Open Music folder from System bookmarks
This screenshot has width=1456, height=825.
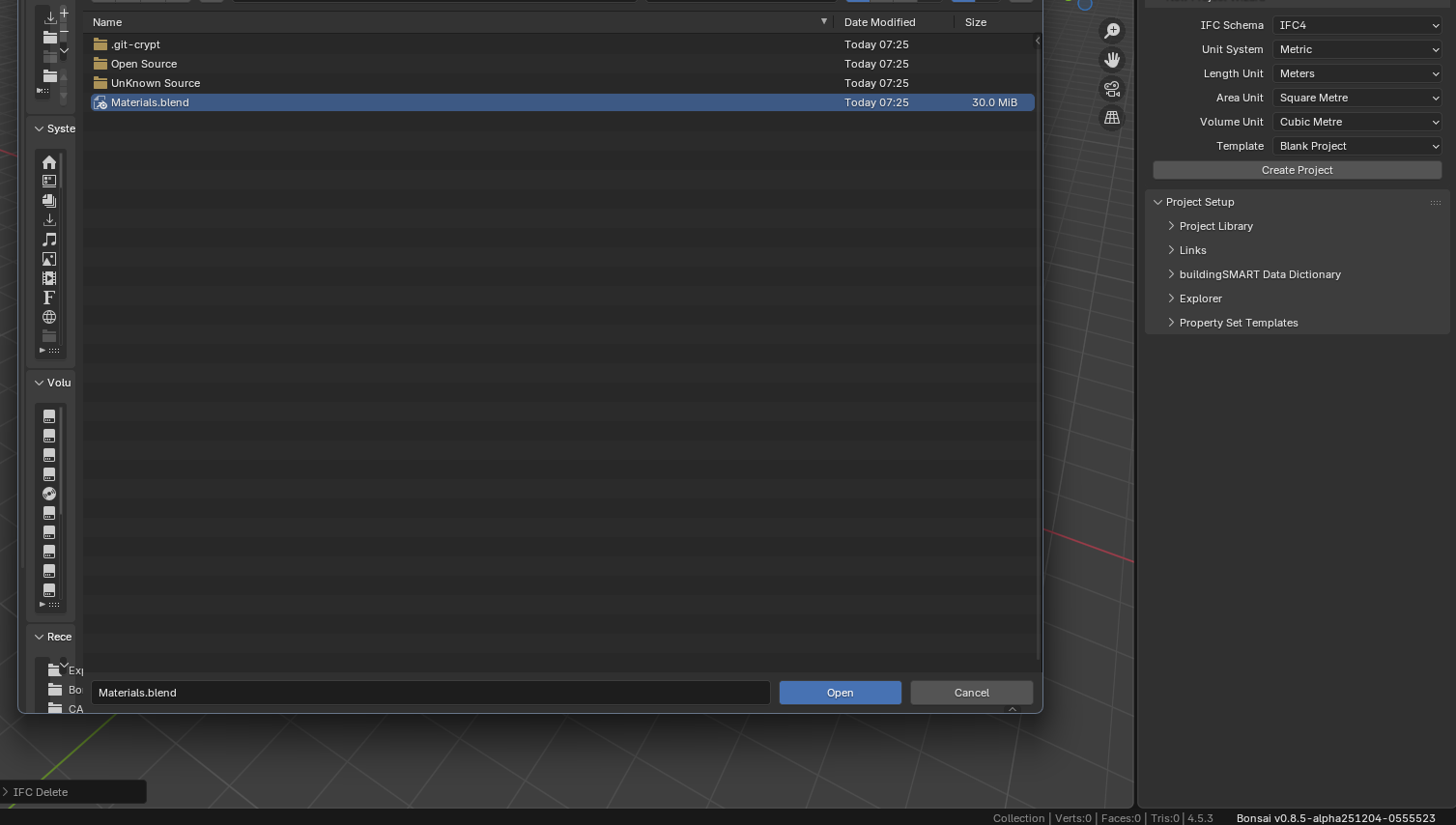49,240
